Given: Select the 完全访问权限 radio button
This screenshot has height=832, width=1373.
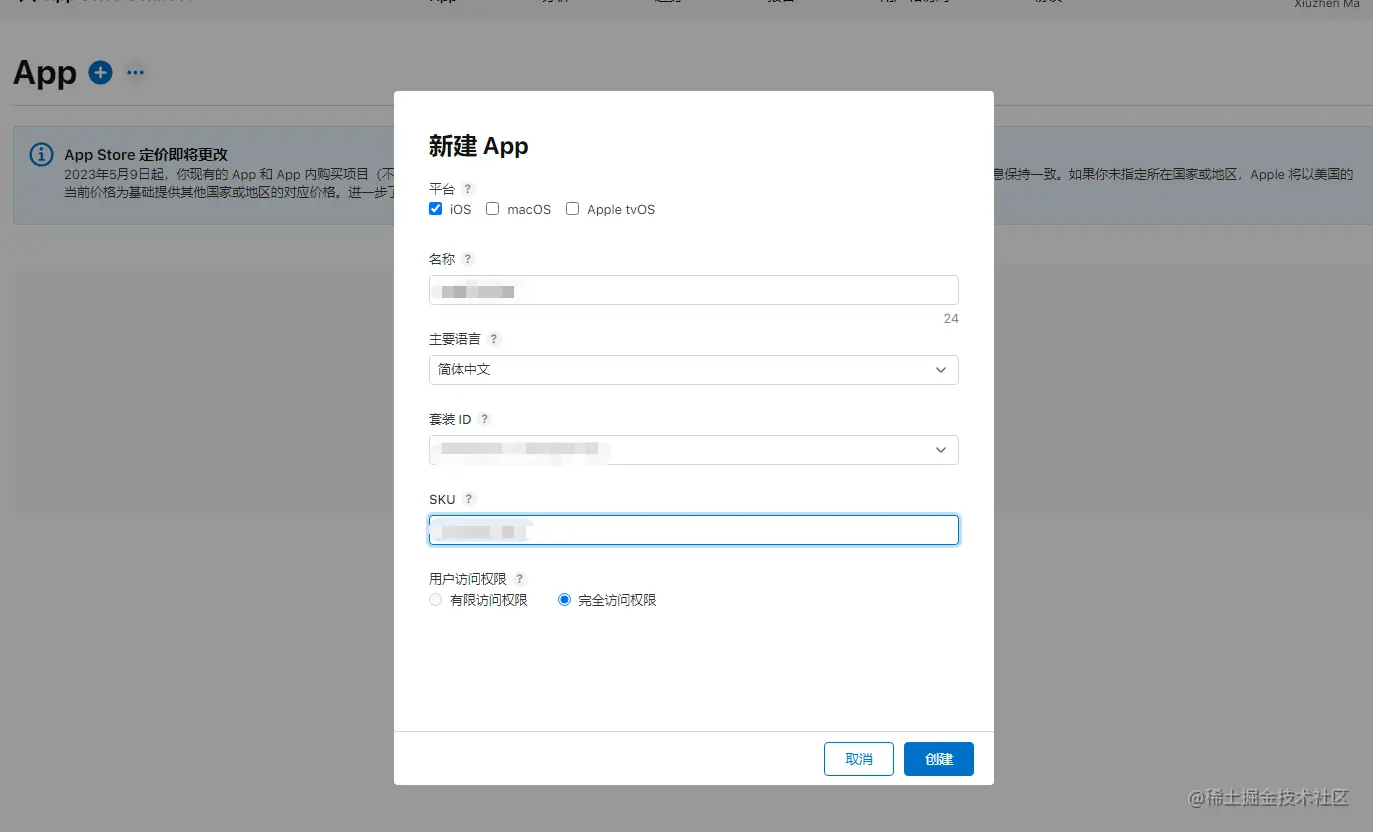Looking at the screenshot, I should (x=564, y=600).
